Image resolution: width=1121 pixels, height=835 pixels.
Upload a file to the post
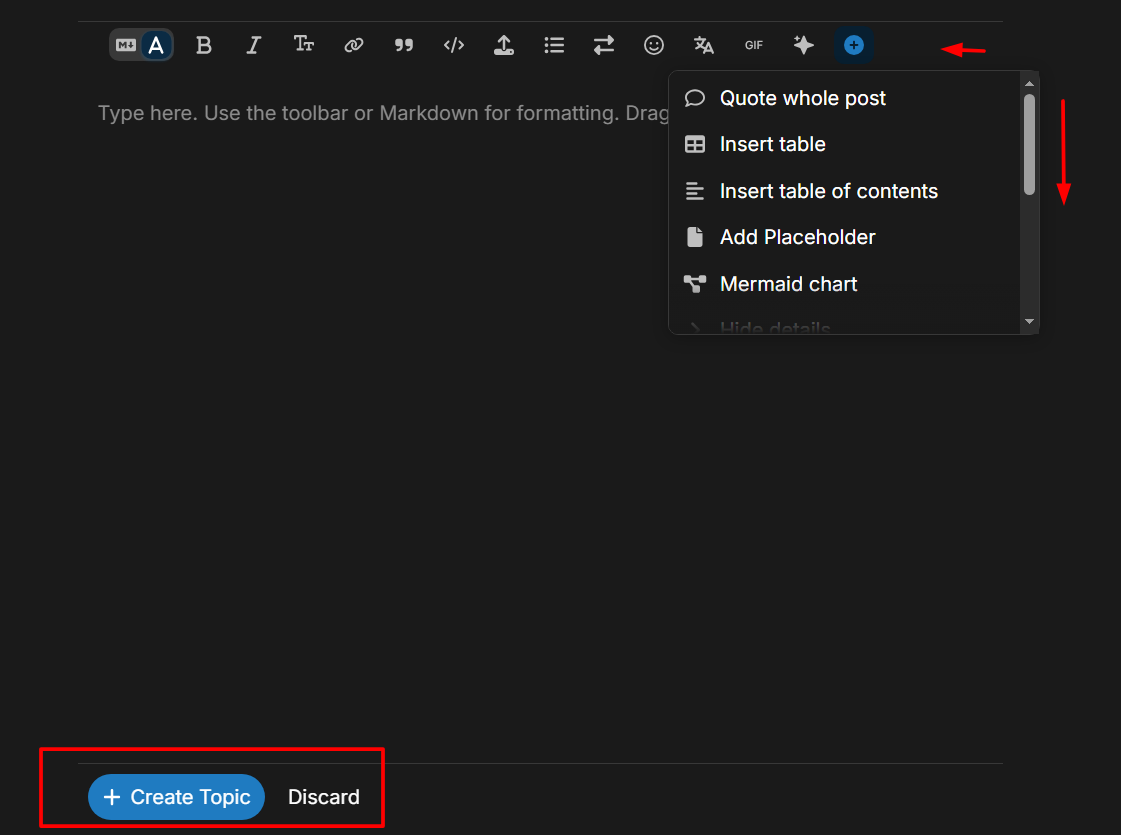pos(504,45)
